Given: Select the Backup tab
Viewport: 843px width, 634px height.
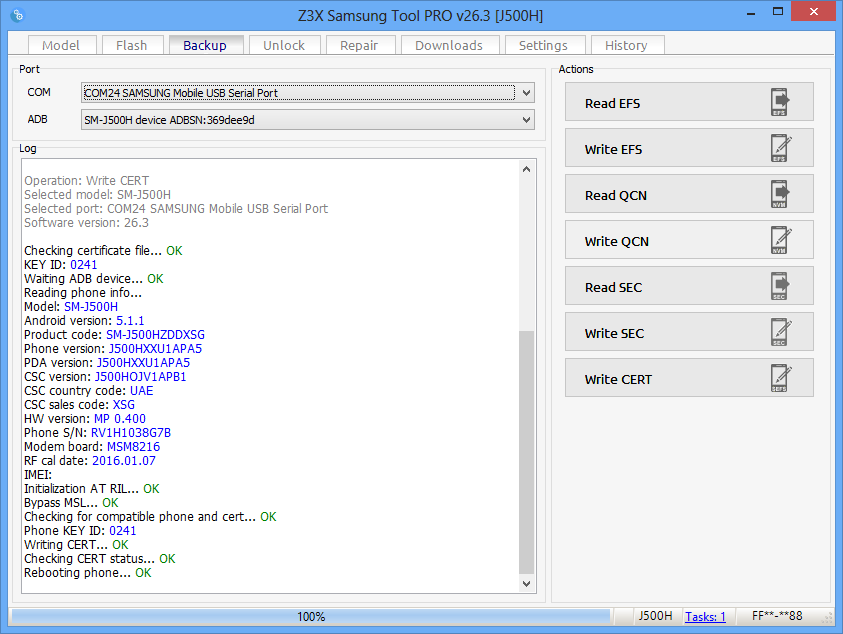Looking at the screenshot, I should click(x=205, y=45).
